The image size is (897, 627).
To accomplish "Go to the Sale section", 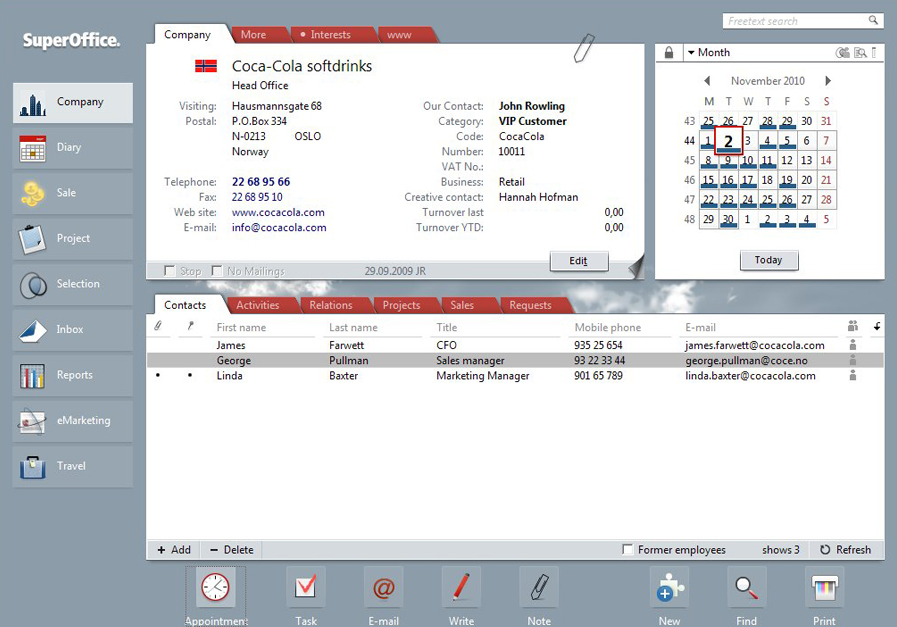I will 73,193.
